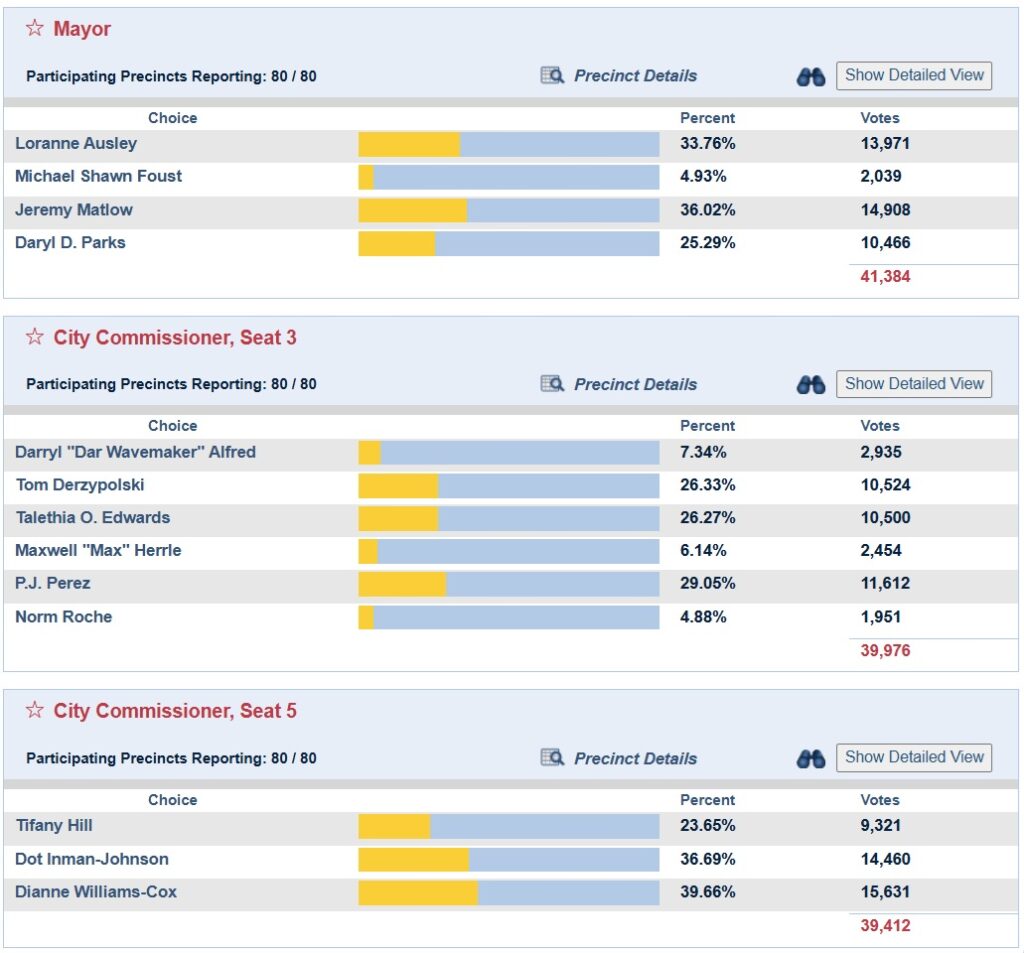
Task: Click the Precinct Details magnifier icon for Mayor
Action: pyautogui.click(x=552, y=76)
